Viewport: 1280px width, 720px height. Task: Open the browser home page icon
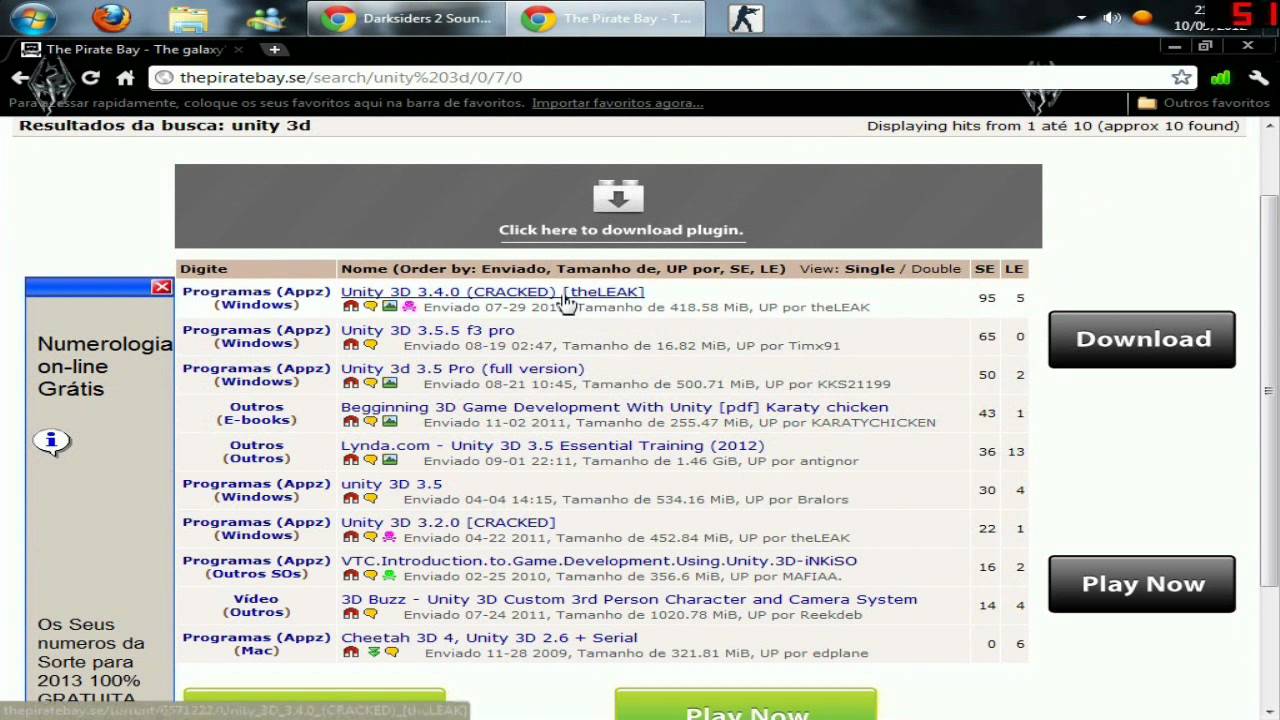coord(125,77)
